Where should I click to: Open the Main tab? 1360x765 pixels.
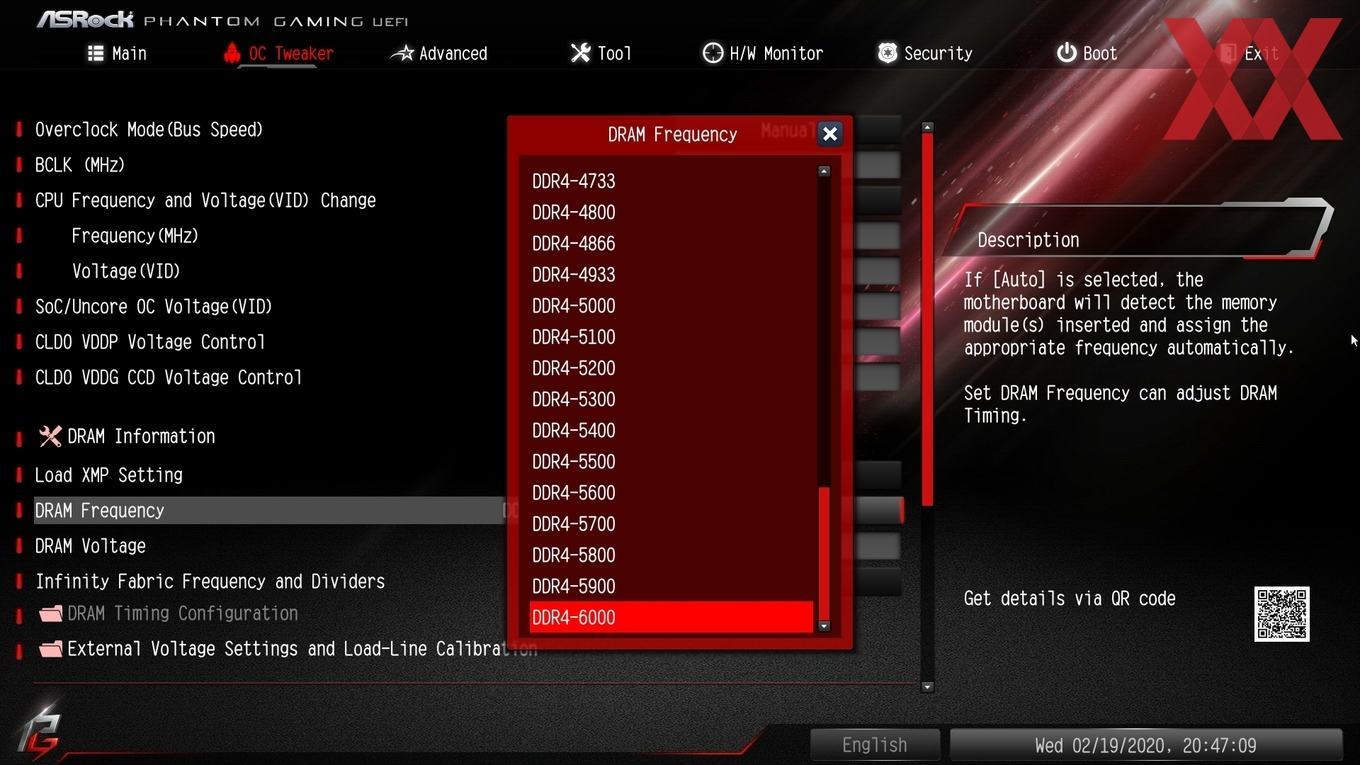click(x=117, y=53)
